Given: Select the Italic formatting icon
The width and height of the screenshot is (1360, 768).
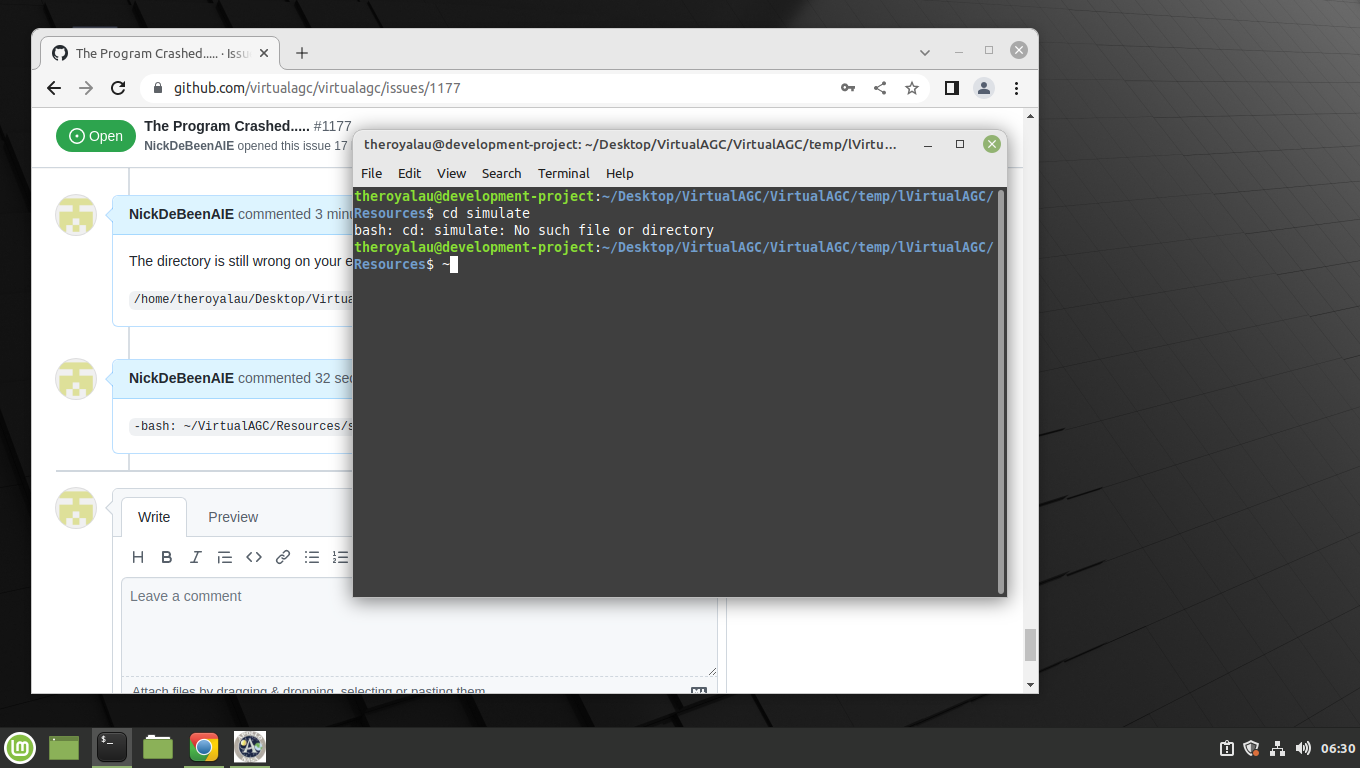Looking at the screenshot, I should (195, 557).
